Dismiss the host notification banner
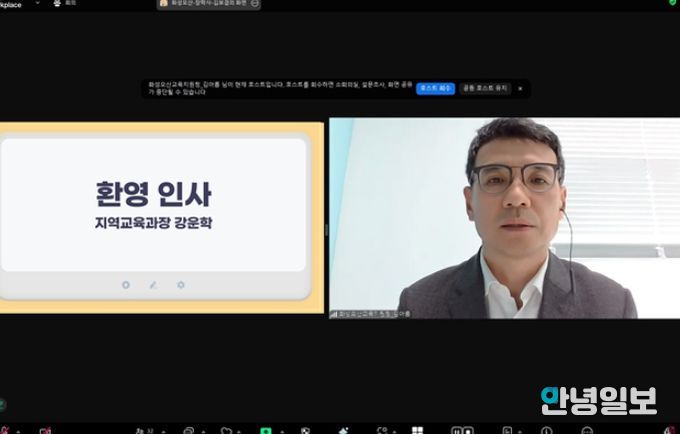 tap(520, 88)
